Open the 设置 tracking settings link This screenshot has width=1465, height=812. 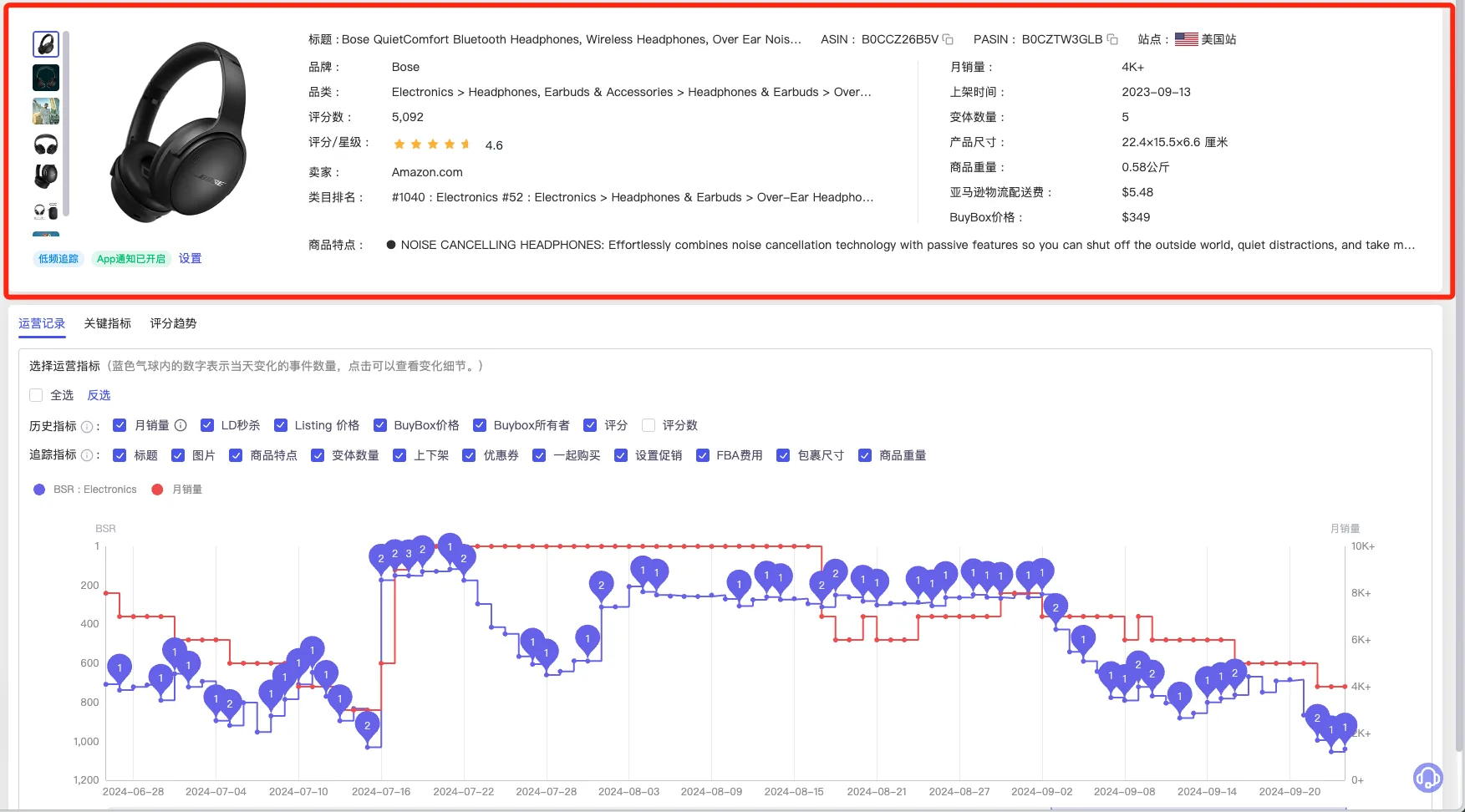(x=190, y=258)
